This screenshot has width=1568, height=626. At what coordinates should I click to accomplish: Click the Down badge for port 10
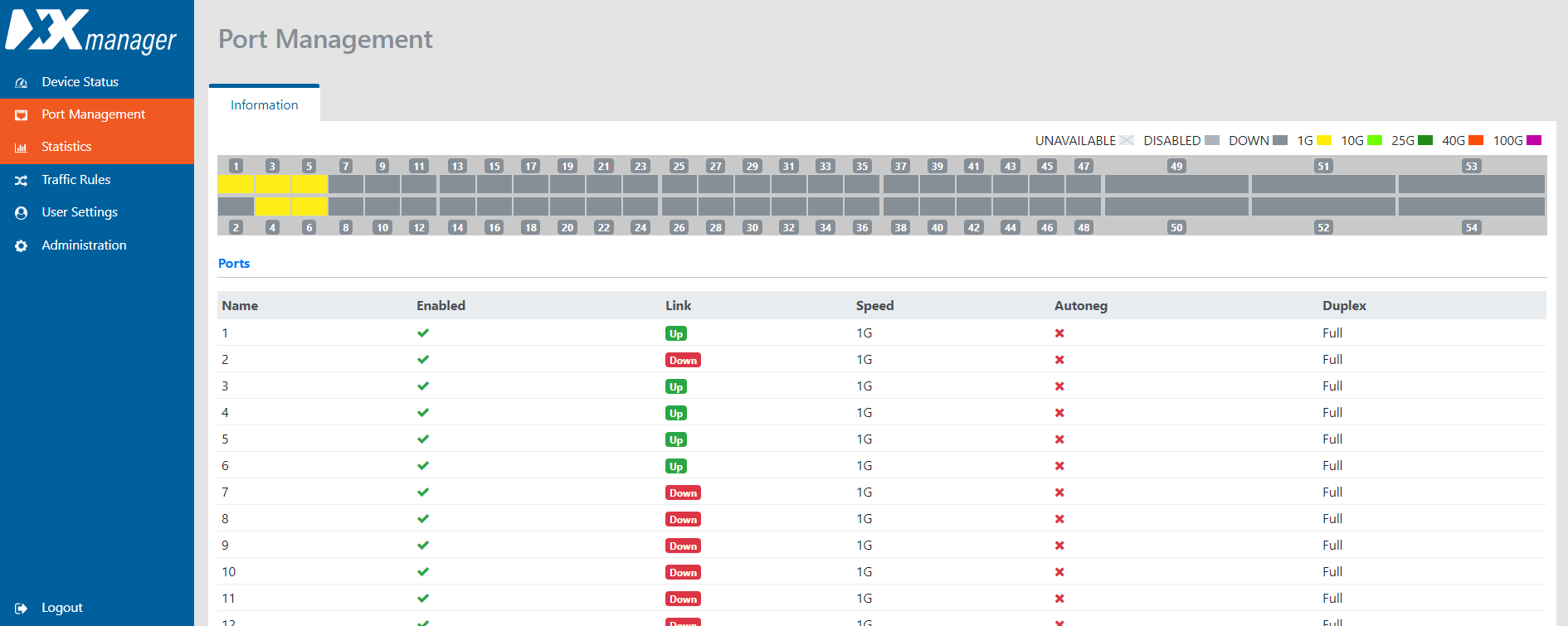point(683,573)
